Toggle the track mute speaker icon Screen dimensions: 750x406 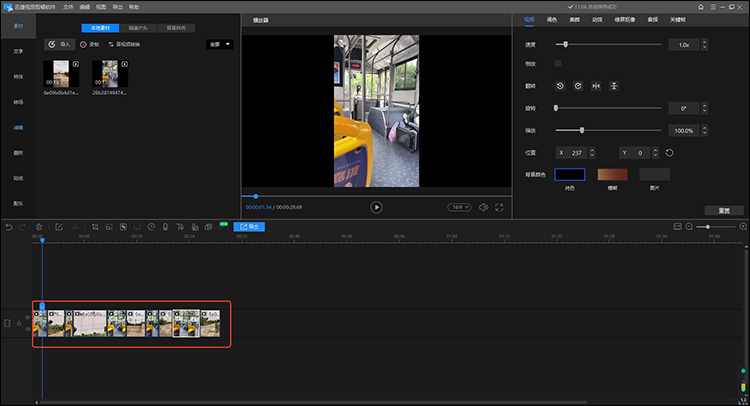27,329
